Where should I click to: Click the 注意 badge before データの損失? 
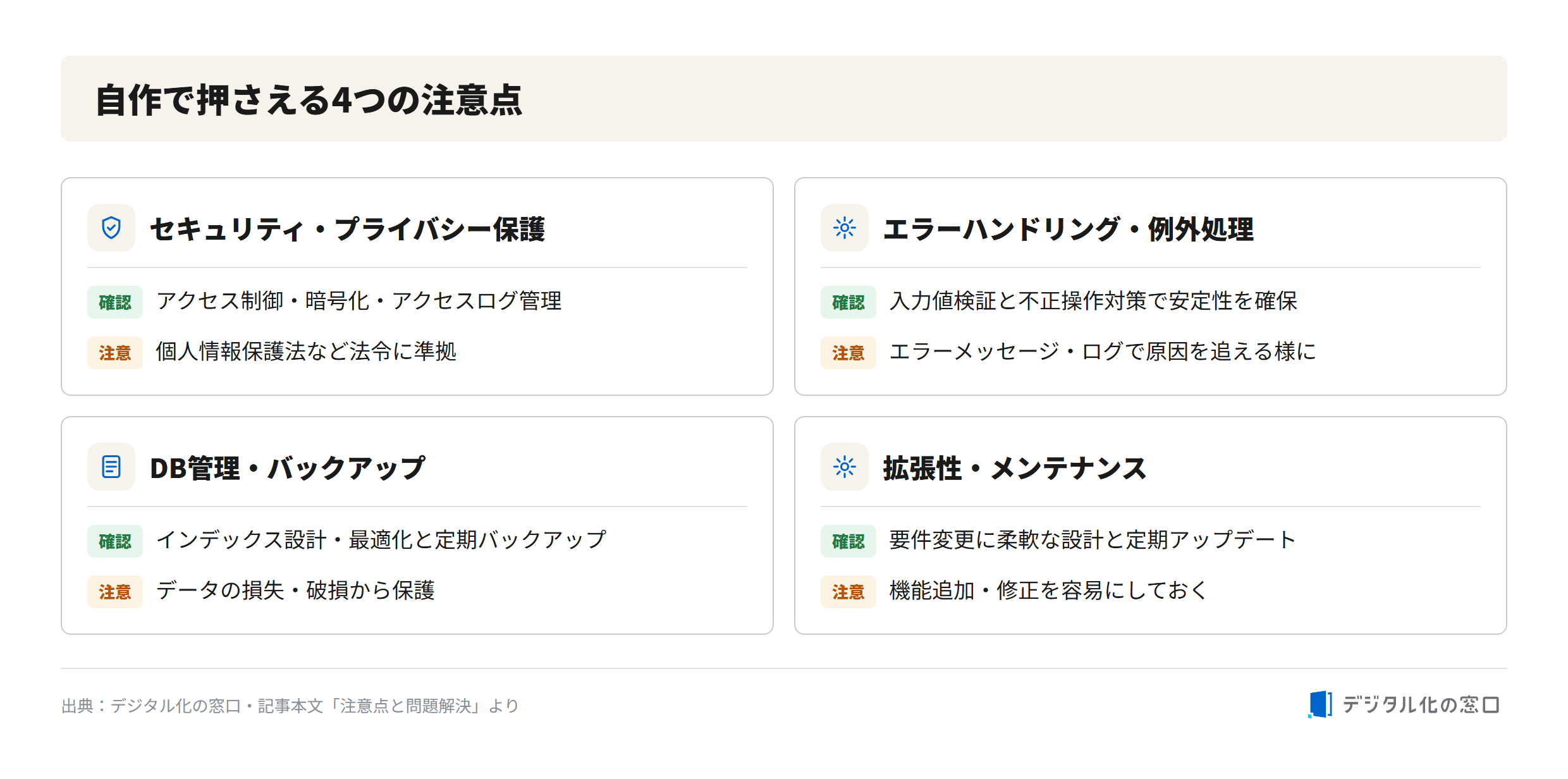[115, 592]
